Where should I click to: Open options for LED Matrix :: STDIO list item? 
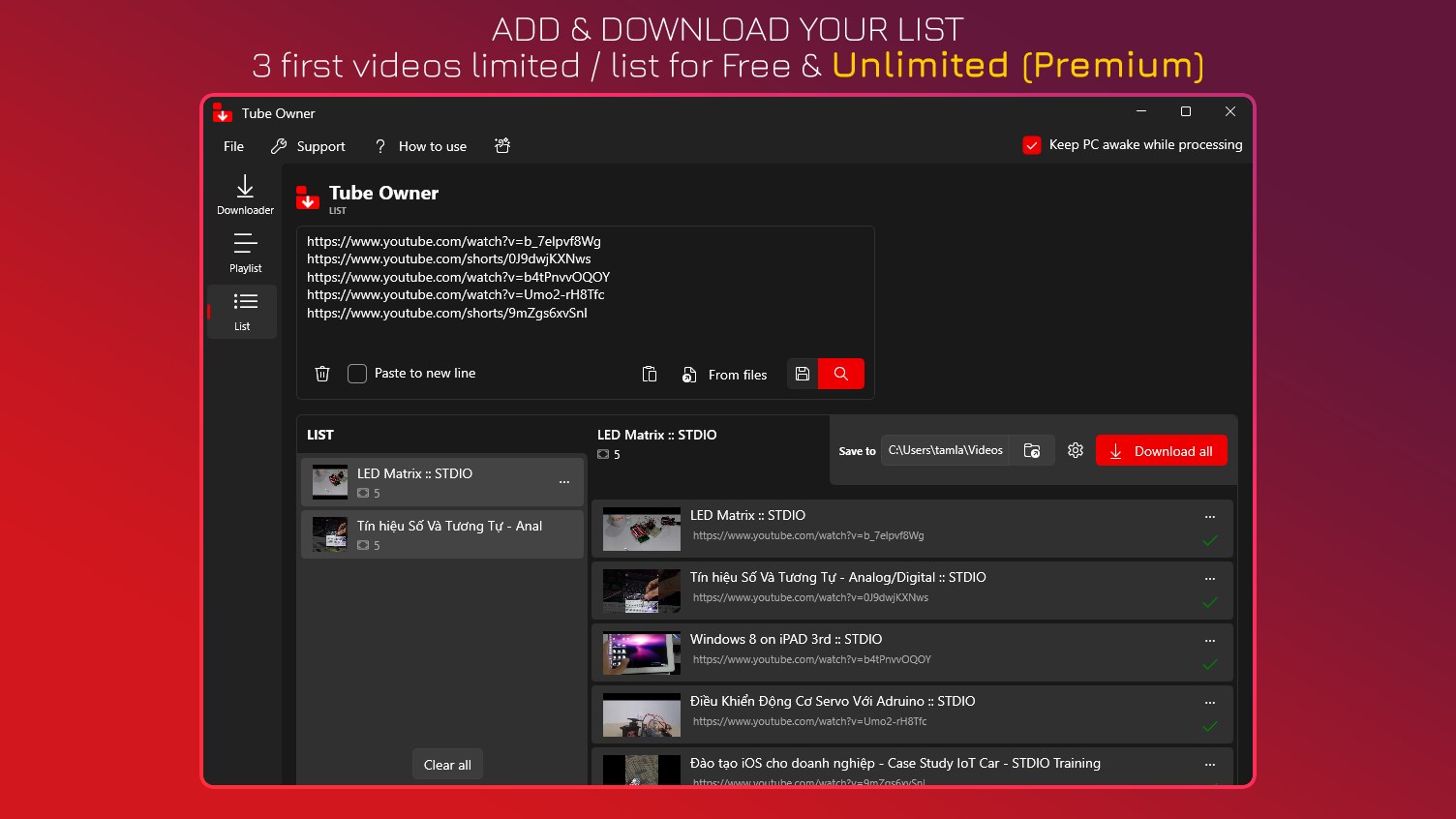click(x=564, y=481)
